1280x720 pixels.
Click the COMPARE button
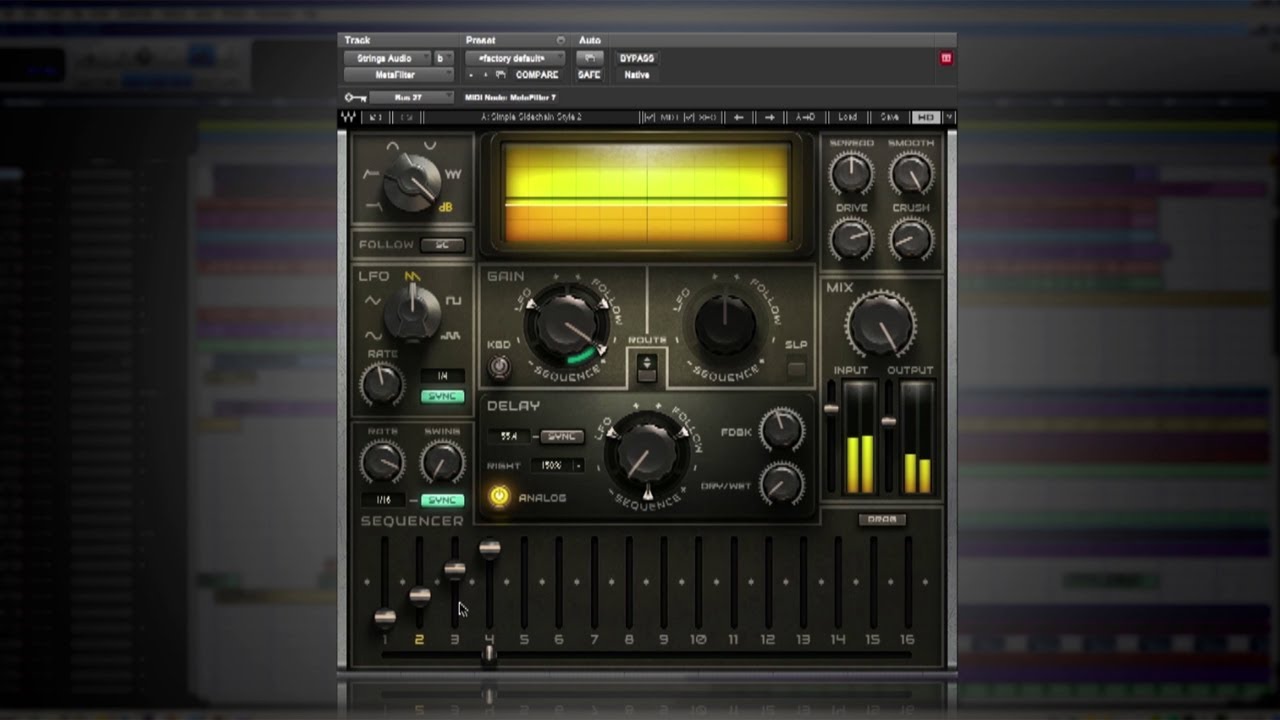coord(537,75)
